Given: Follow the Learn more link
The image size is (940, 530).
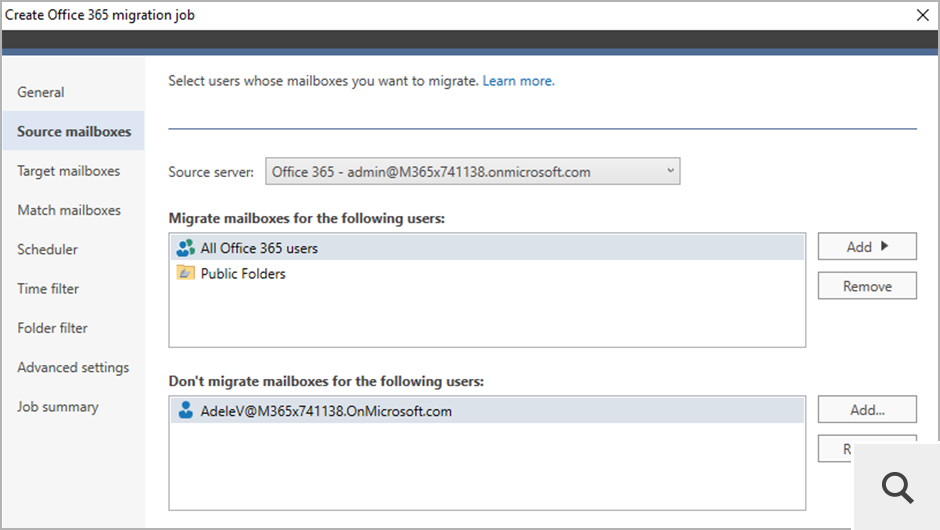Looking at the screenshot, I should (x=519, y=81).
